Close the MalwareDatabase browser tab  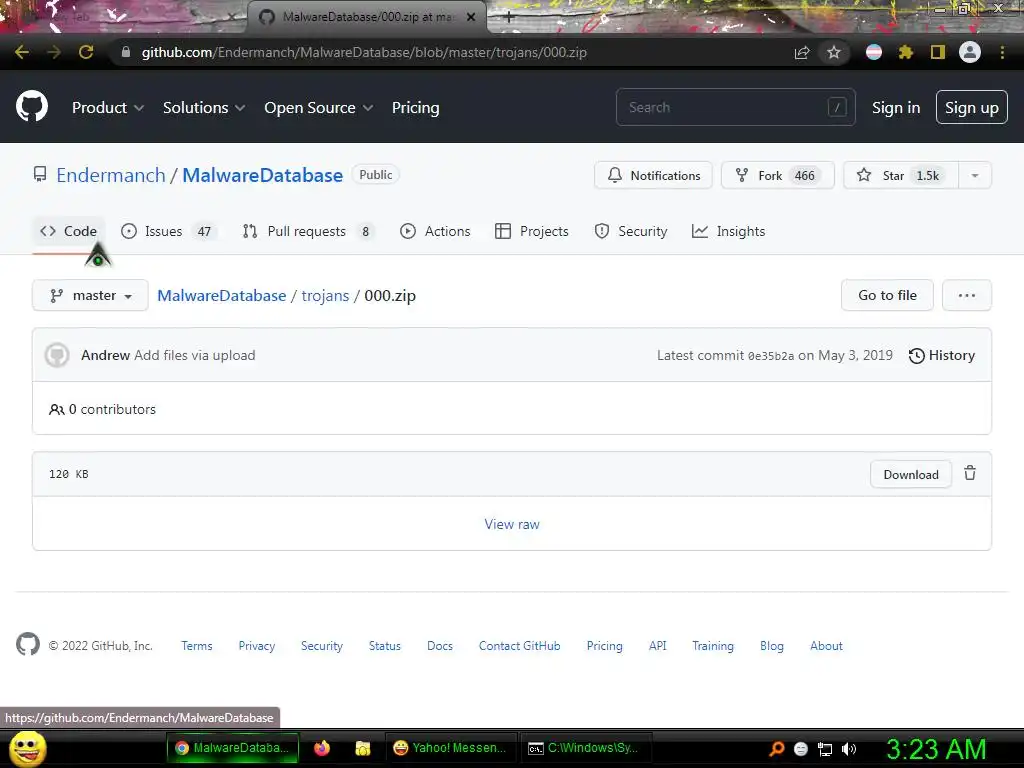click(471, 17)
